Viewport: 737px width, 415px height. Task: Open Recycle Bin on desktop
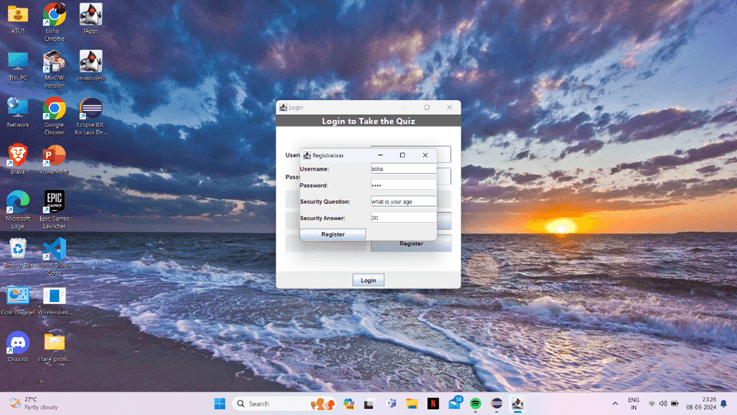tap(18, 249)
